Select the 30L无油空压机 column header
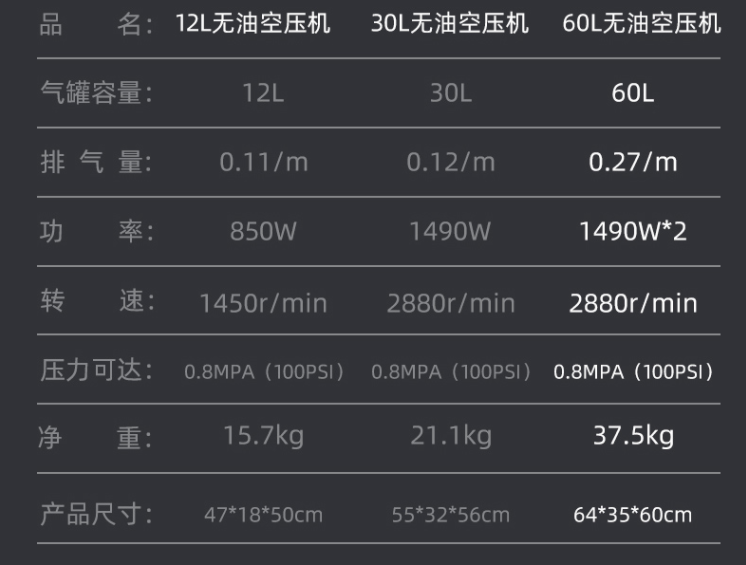746x565 pixels. pyautogui.click(x=450, y=23)
